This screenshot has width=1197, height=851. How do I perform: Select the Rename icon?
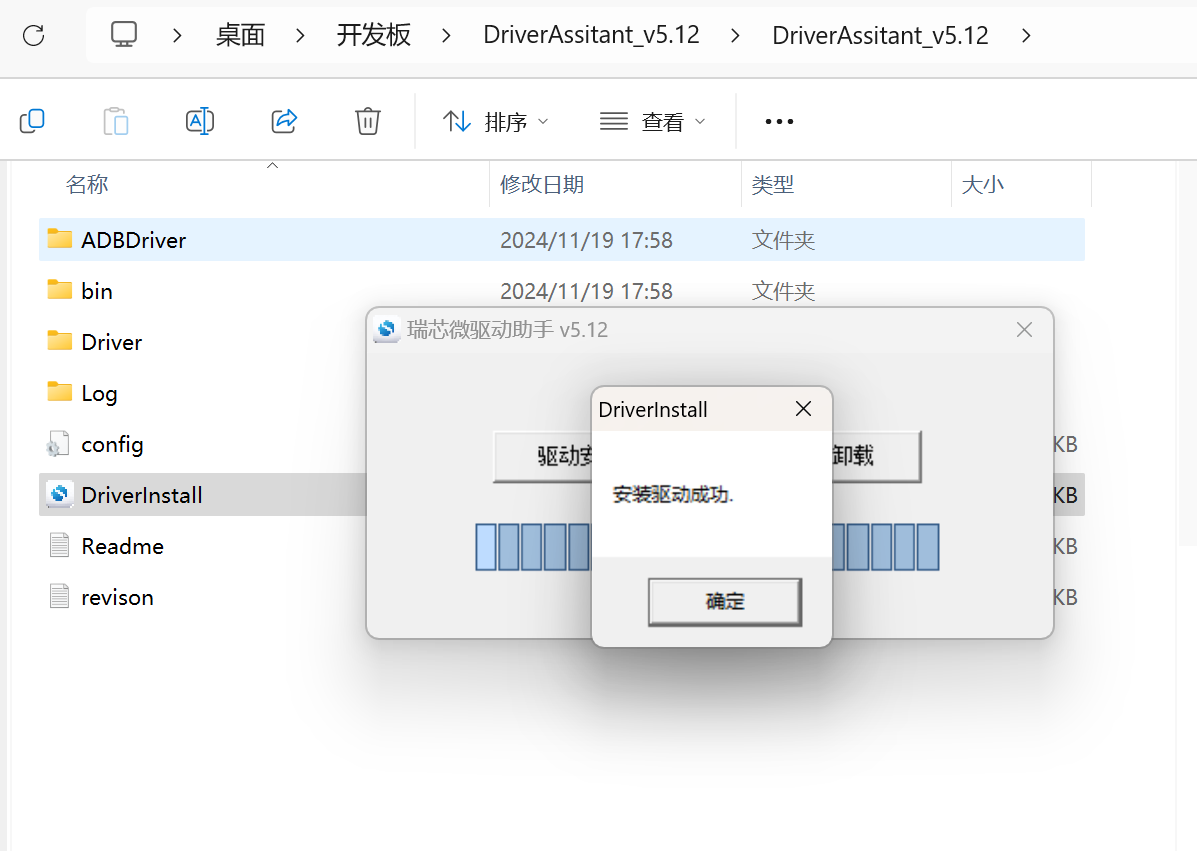tap(199, 120)
